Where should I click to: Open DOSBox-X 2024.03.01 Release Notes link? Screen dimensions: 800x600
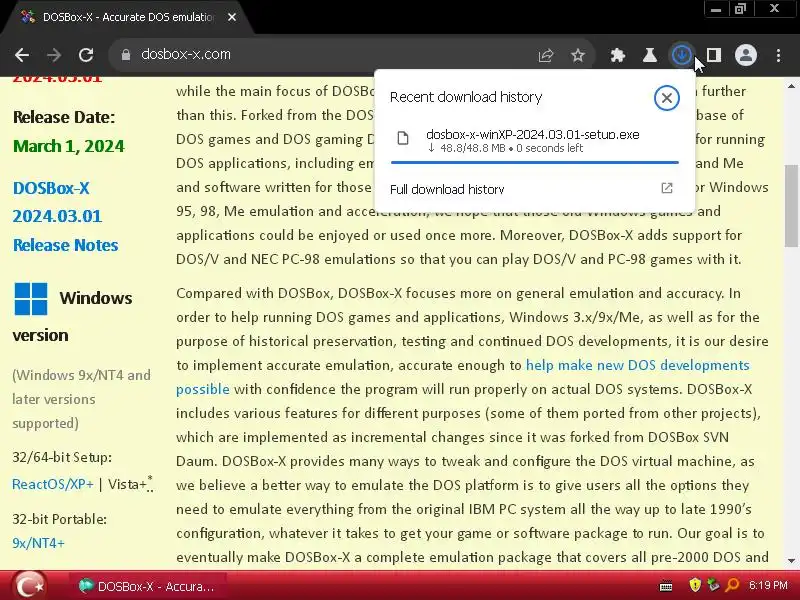[65, 216]
